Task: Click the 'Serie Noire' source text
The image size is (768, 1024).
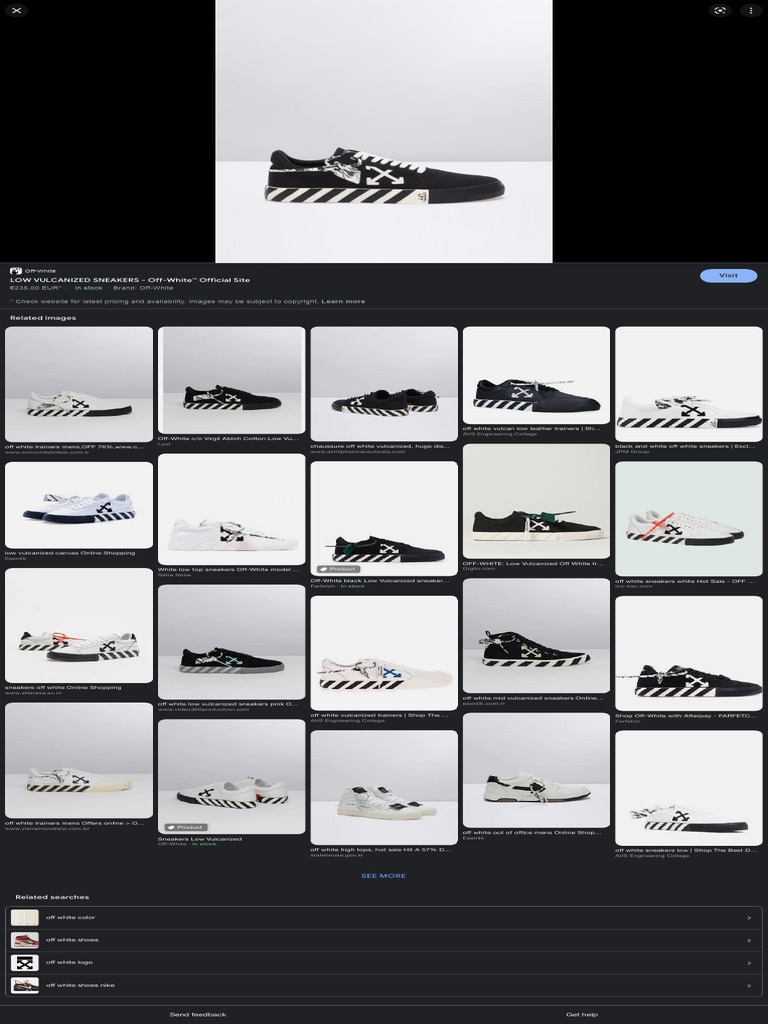Action: [x=174, y=575]
